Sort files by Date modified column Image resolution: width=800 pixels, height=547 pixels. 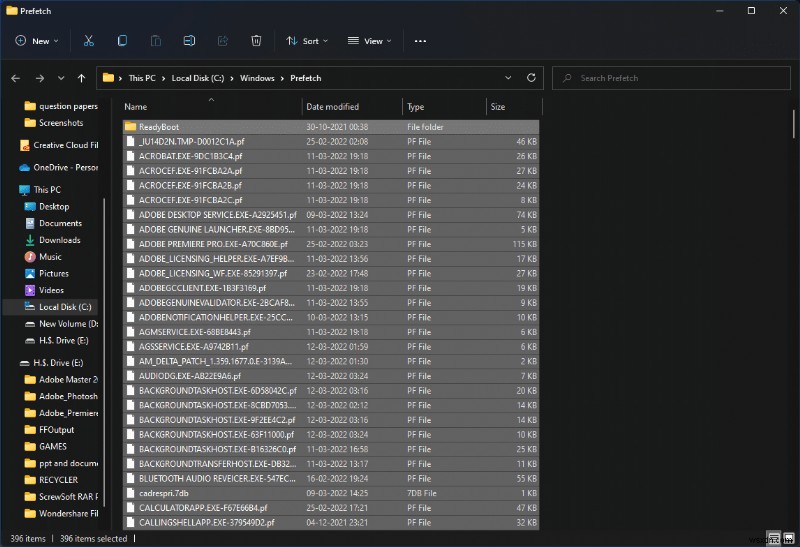tap(333, 107)
